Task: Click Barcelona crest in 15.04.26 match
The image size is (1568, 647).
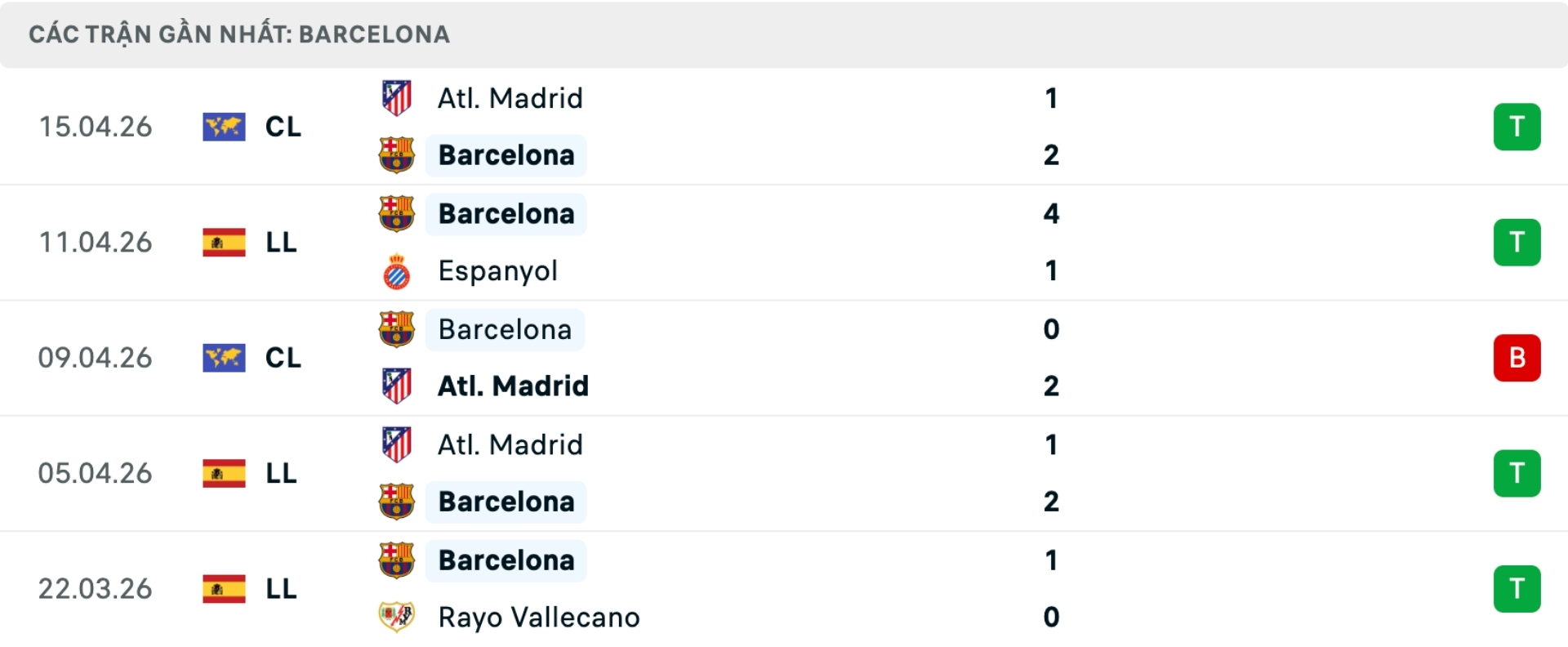Action: [397, 155]
